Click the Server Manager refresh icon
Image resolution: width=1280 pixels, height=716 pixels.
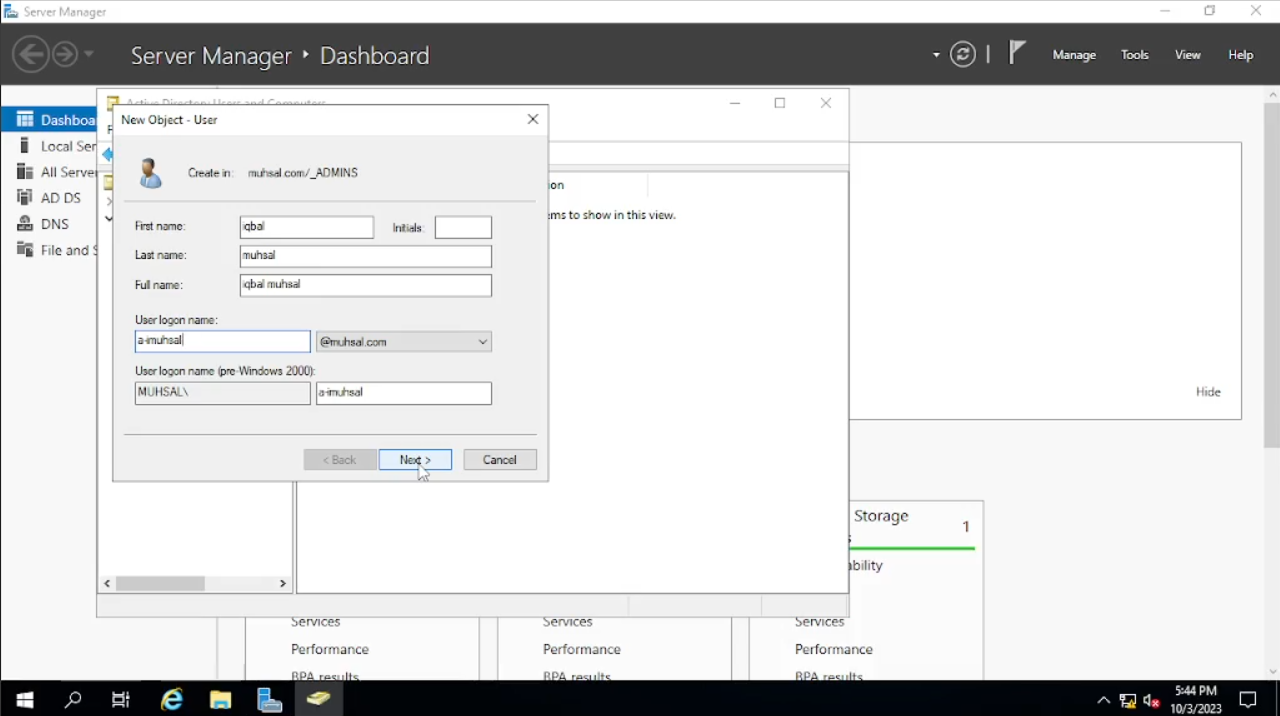(963, 55)
